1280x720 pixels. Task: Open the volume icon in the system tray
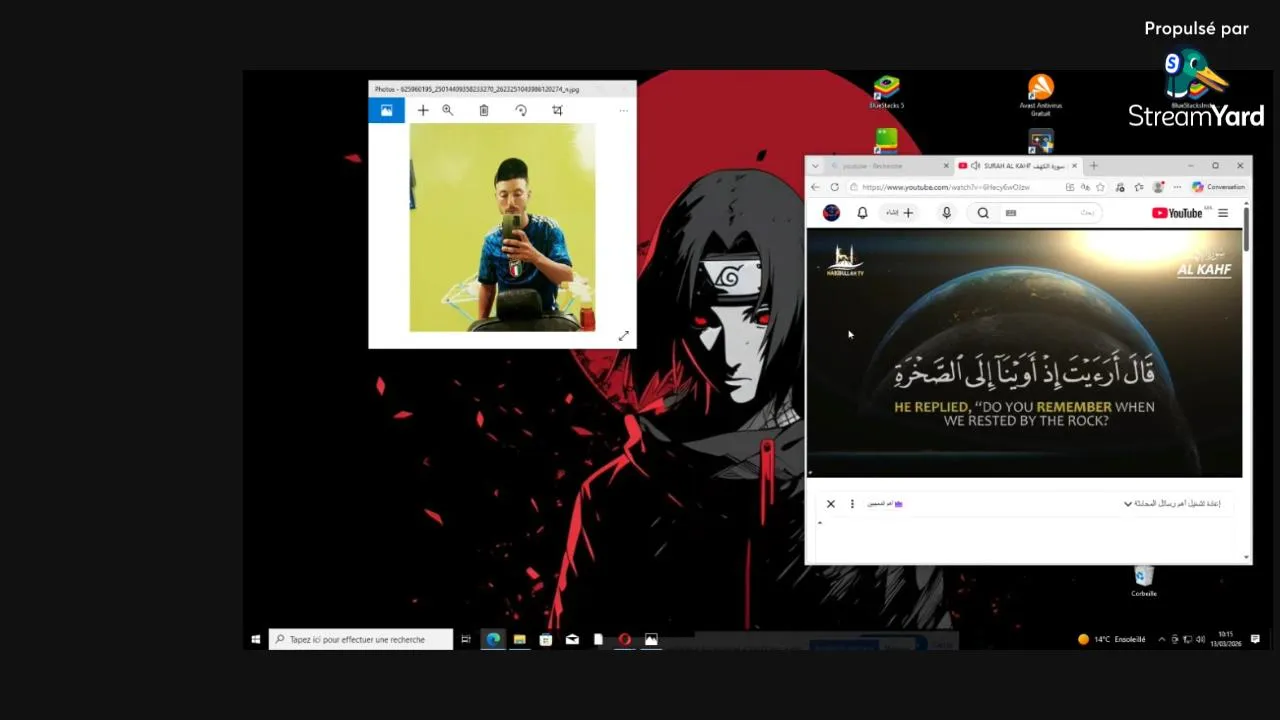(1200, 639)
